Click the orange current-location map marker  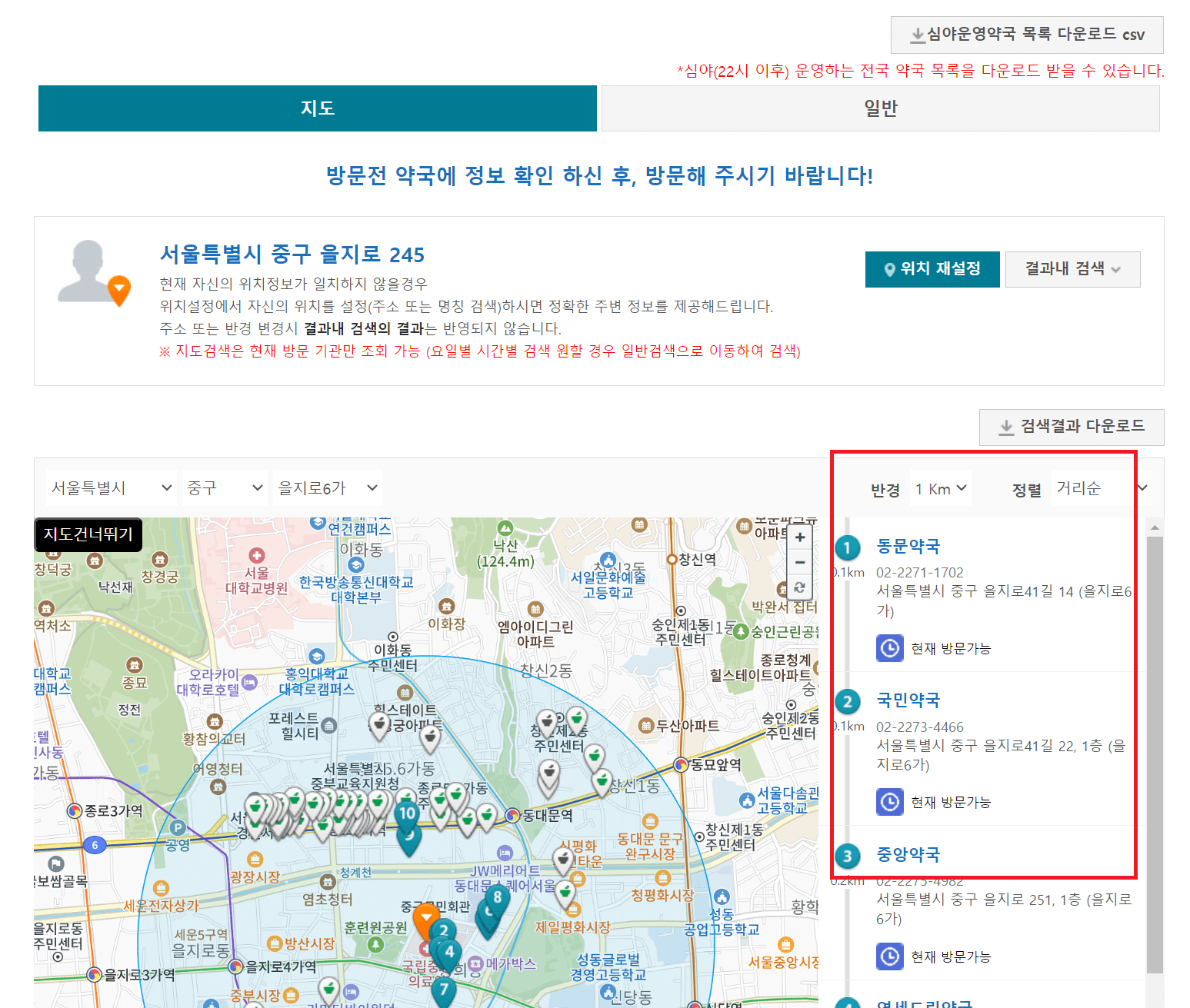426,919
